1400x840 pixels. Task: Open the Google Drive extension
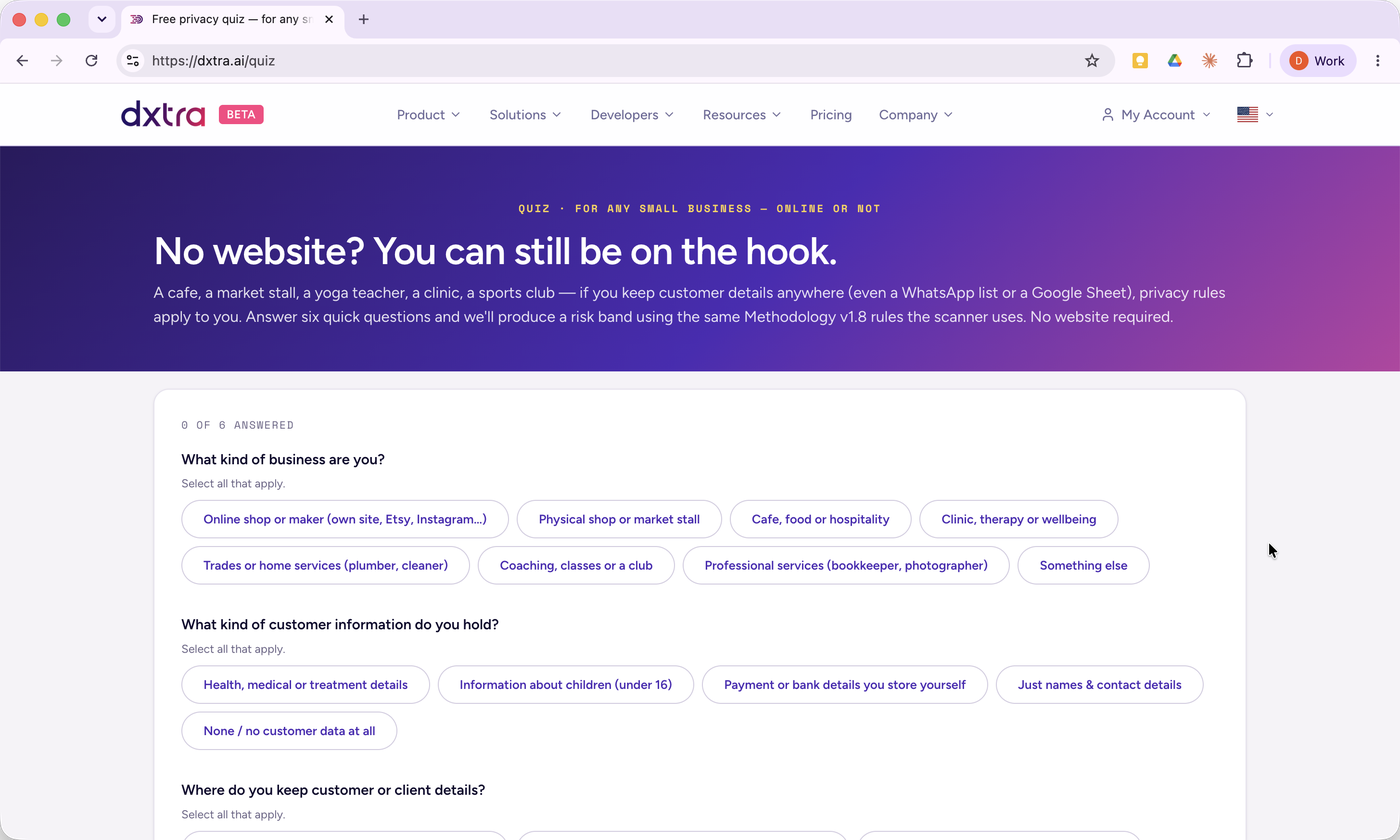(x=1175, y=61)
